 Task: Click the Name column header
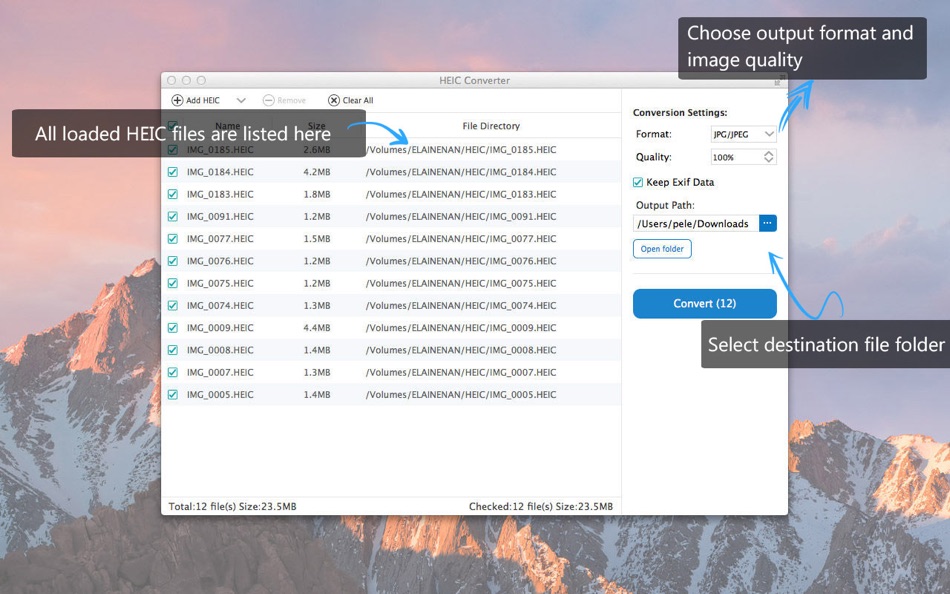(228, 126)
